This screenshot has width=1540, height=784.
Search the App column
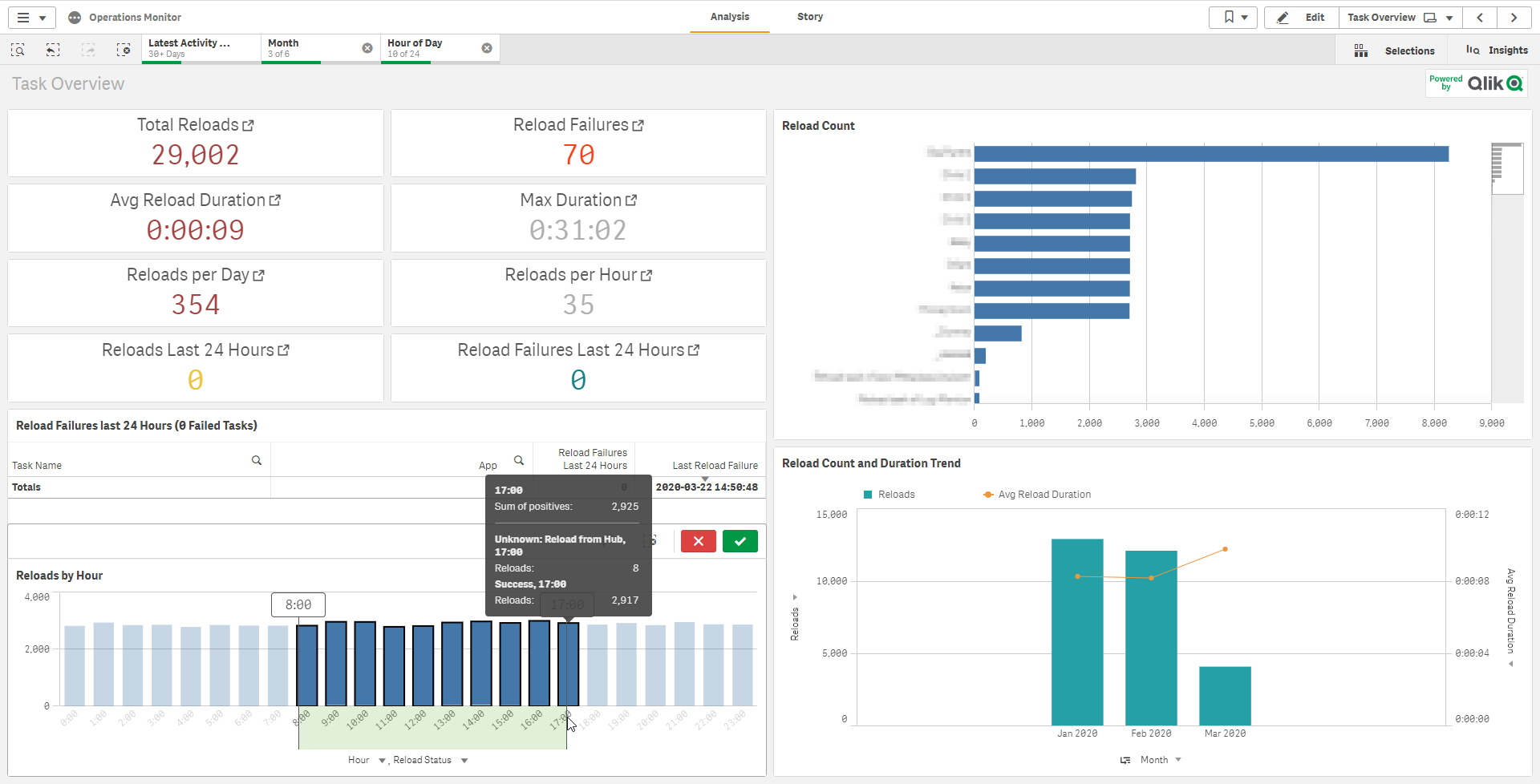coord(519,460)
